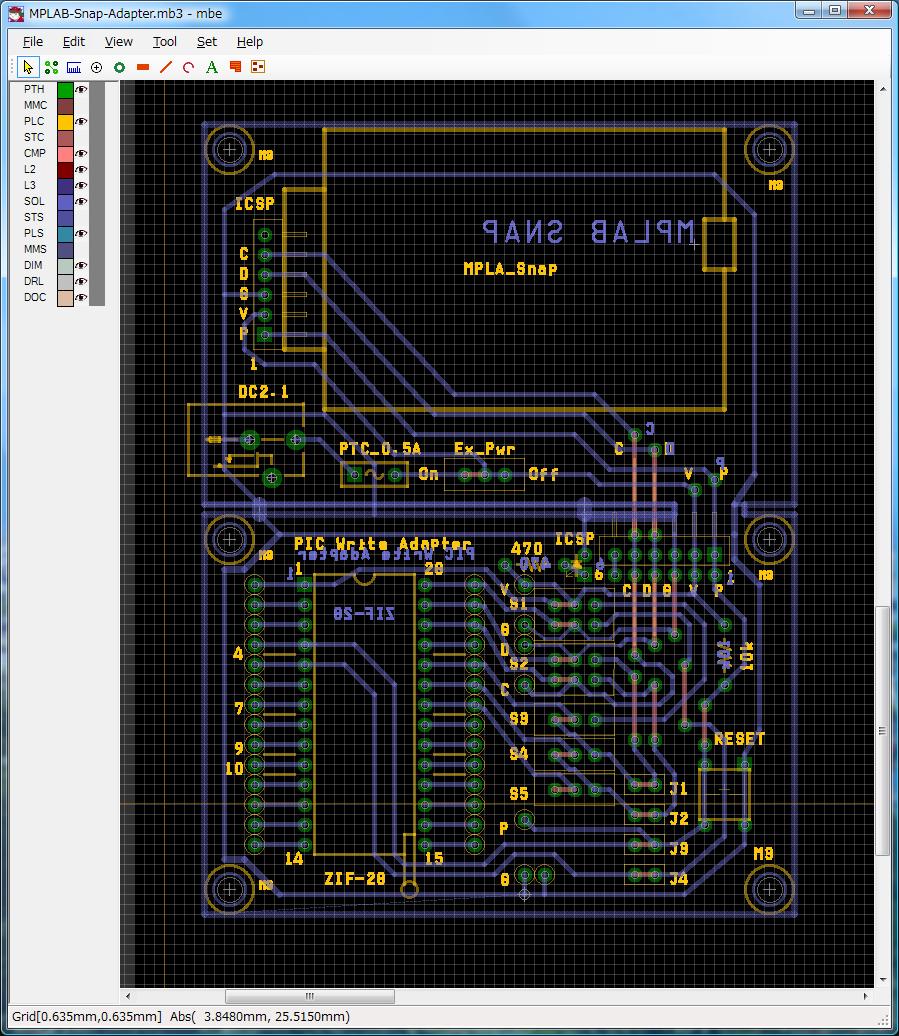Click the vertical scrollbar down arrow

(882, 980)
